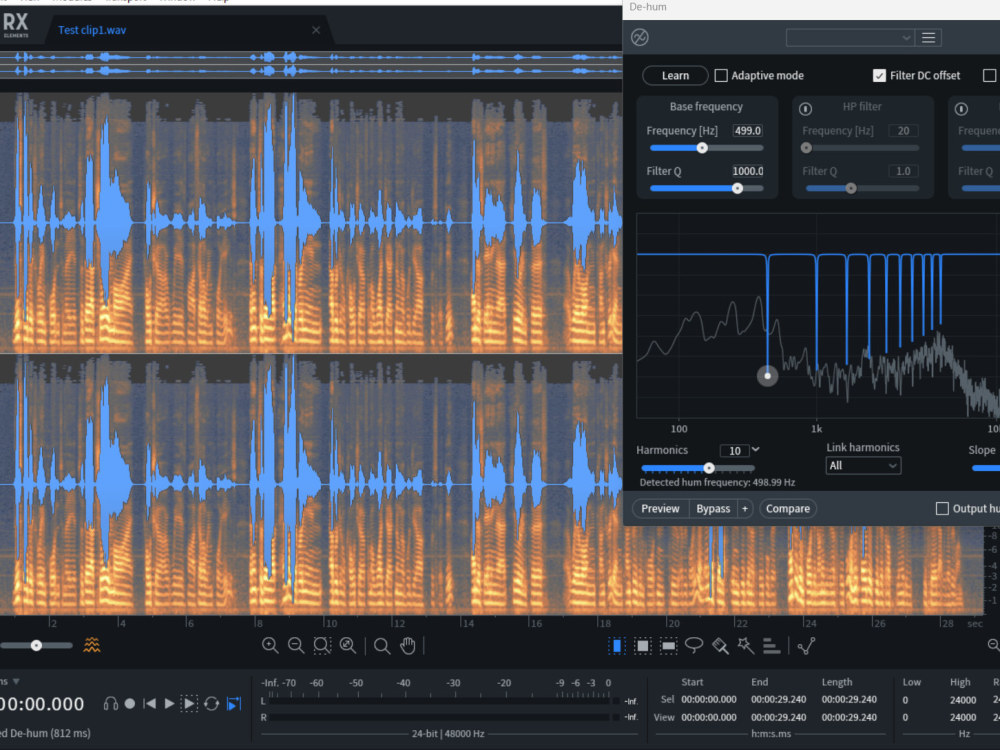1000x750 pixels.
Task: Click the Play button in transport
Action: [x=169, y=703]
